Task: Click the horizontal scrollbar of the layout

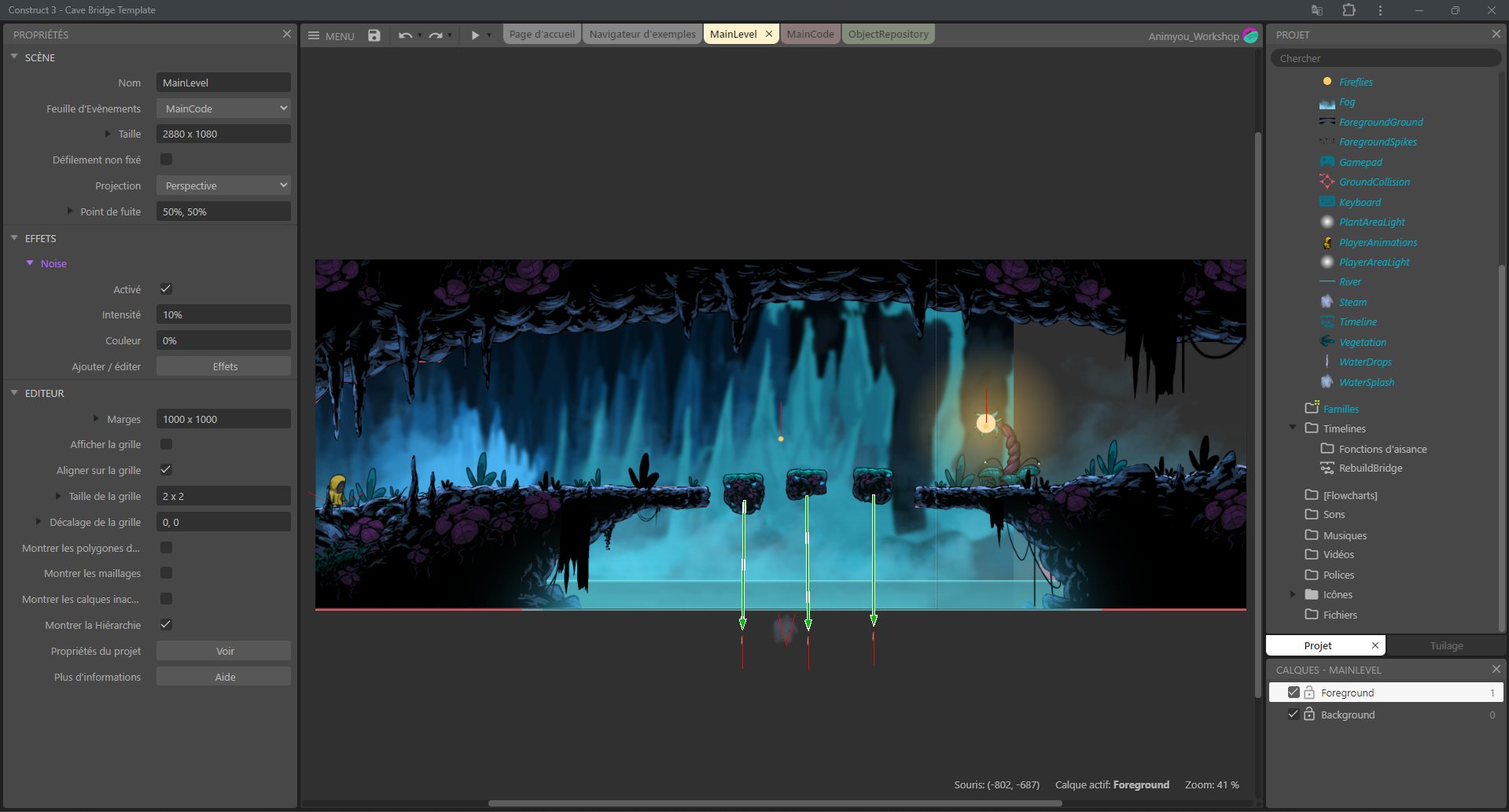Action: pyautogui.click(x=775, y=803)
